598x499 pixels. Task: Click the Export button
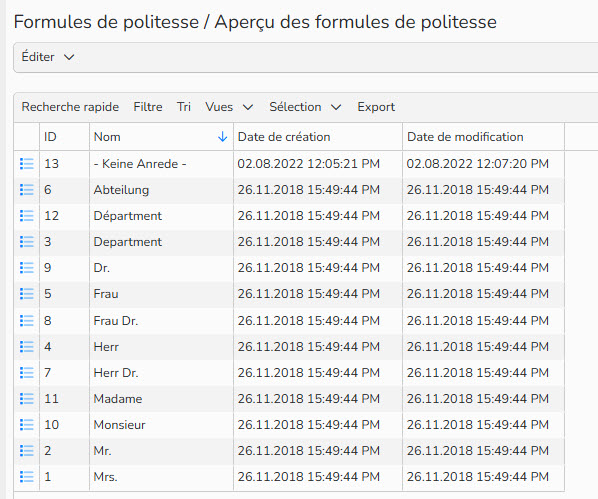(376, 107)
